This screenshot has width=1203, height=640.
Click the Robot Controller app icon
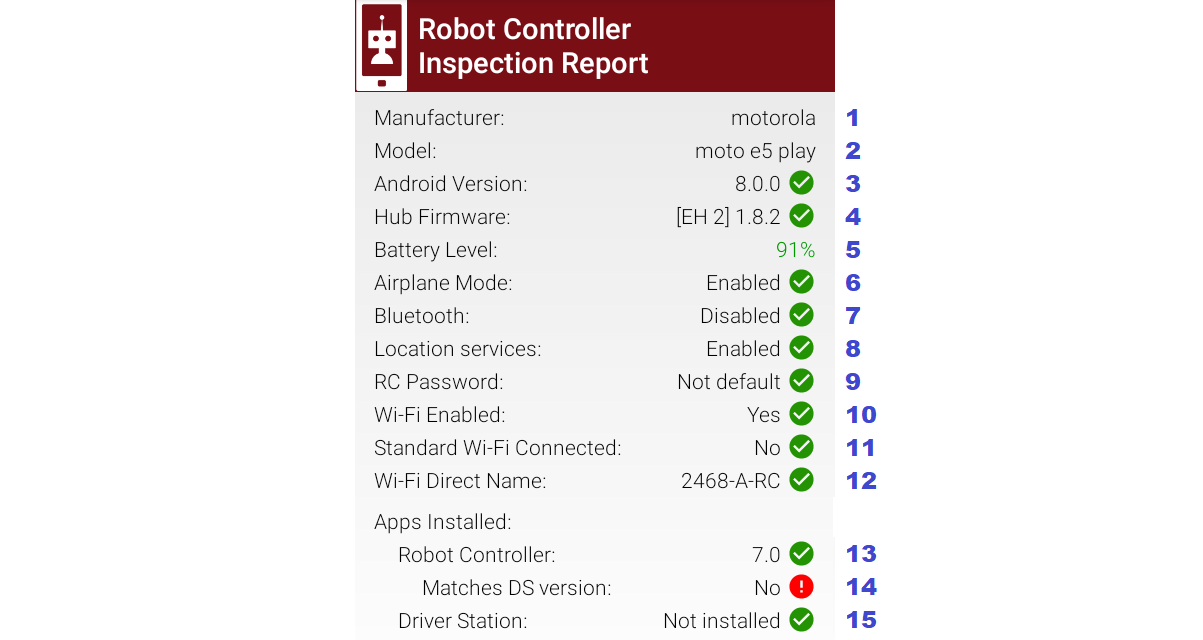[x=381, y=46]
